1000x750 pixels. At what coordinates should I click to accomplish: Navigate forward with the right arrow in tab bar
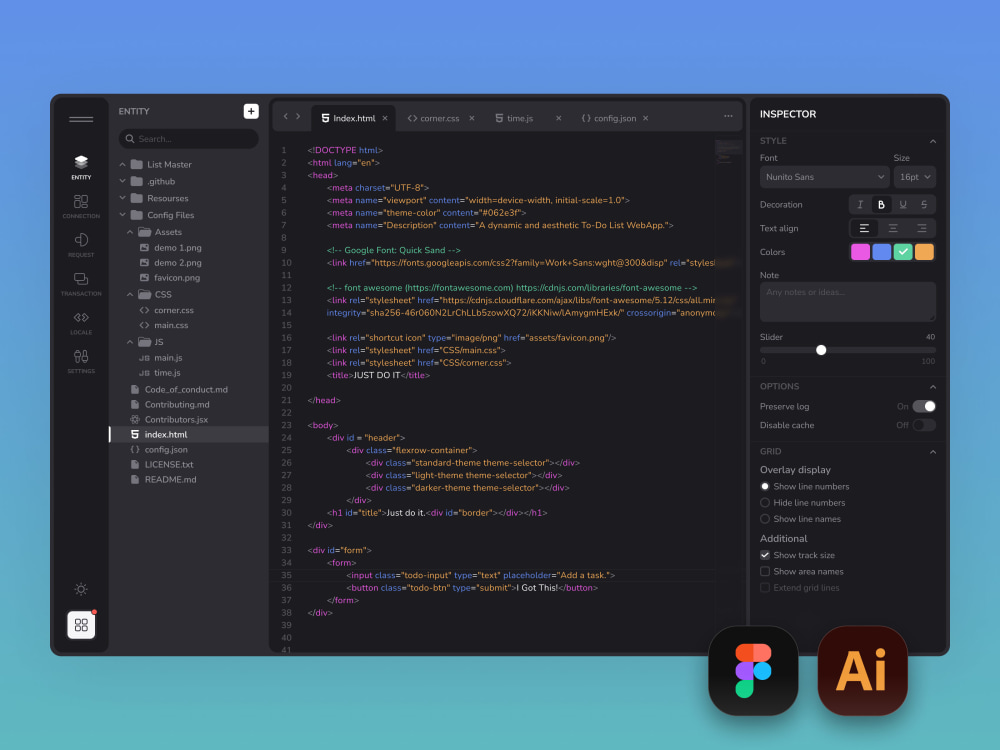[x=298, y=116]
